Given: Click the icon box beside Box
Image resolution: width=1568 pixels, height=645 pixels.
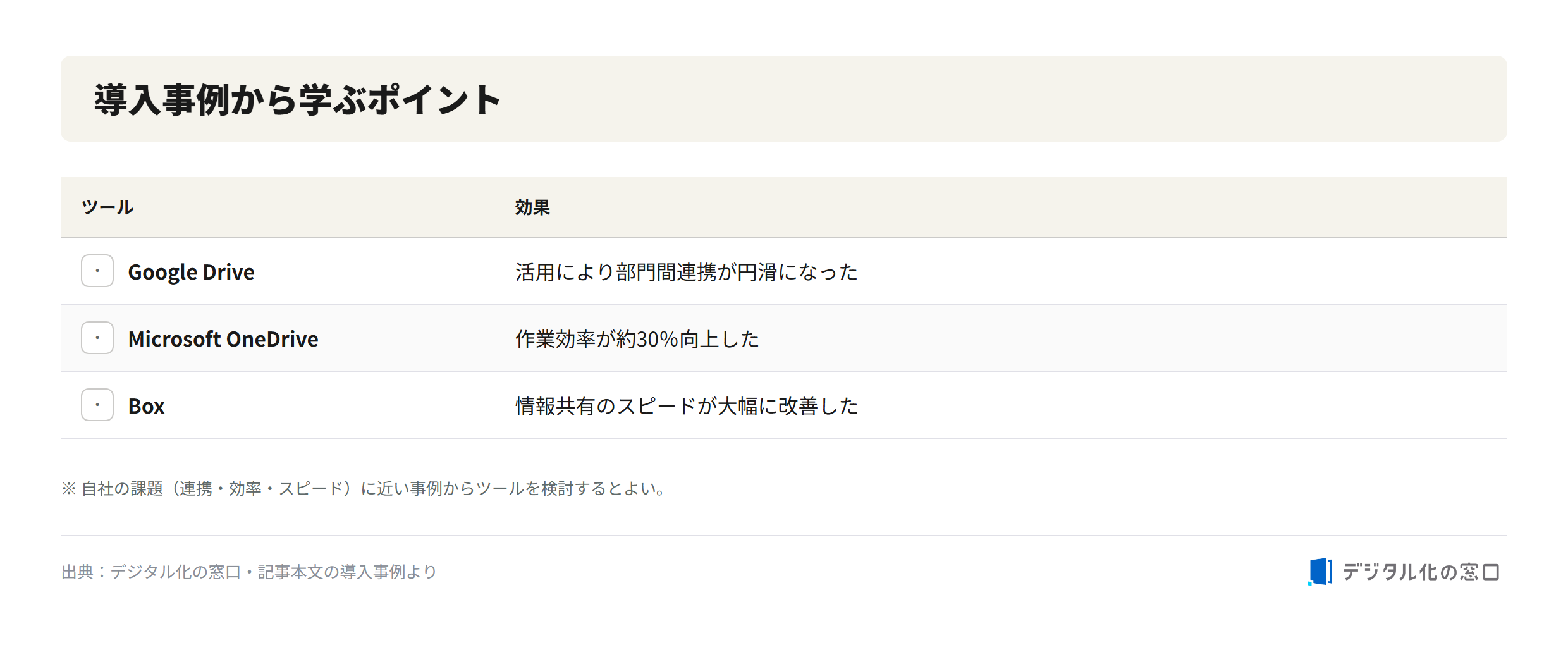Looking at the screenshot, I should click(x=97, y=405).
